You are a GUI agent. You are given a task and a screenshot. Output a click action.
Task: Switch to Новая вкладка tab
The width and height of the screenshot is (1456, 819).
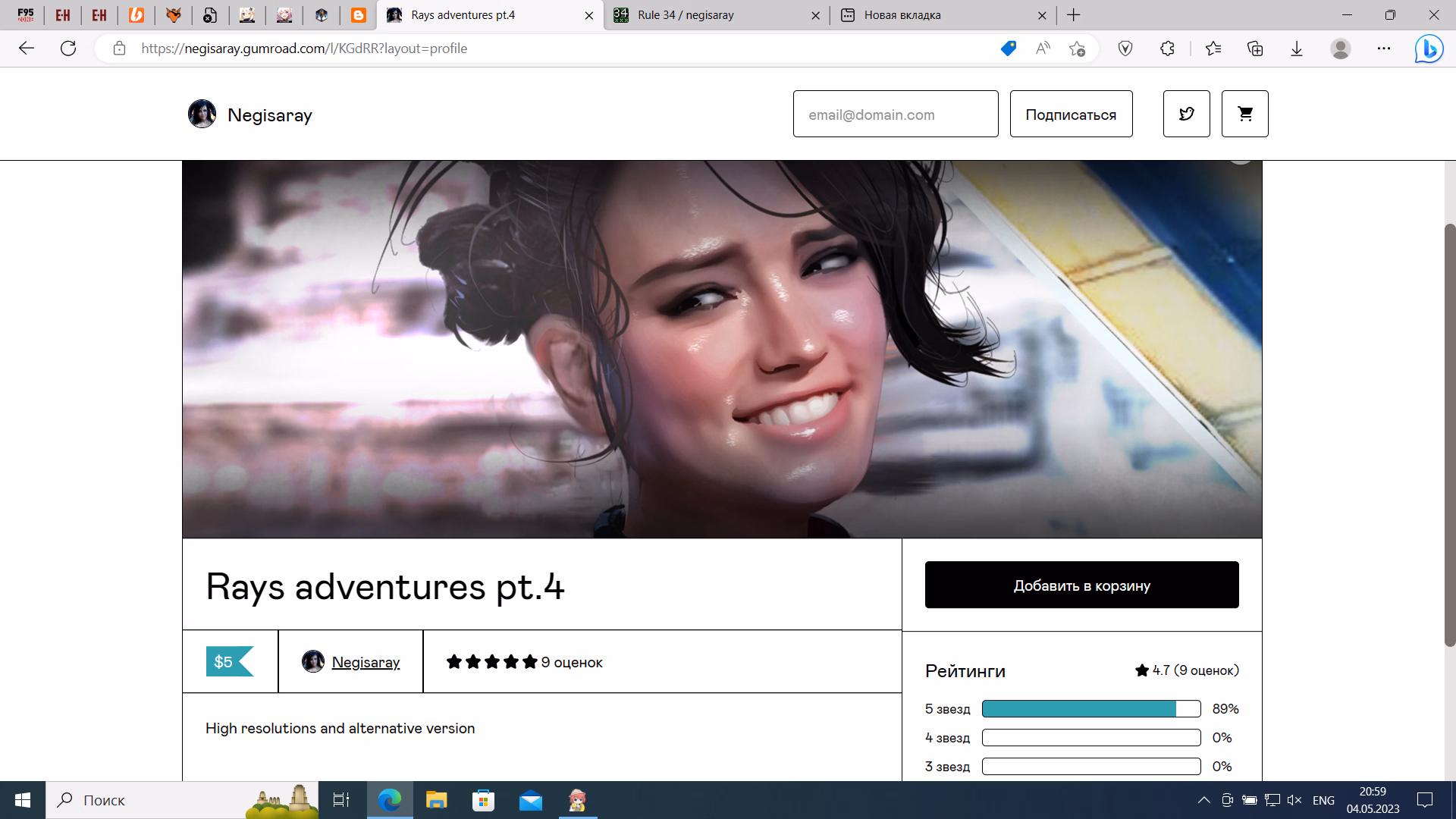pos(940,15)
